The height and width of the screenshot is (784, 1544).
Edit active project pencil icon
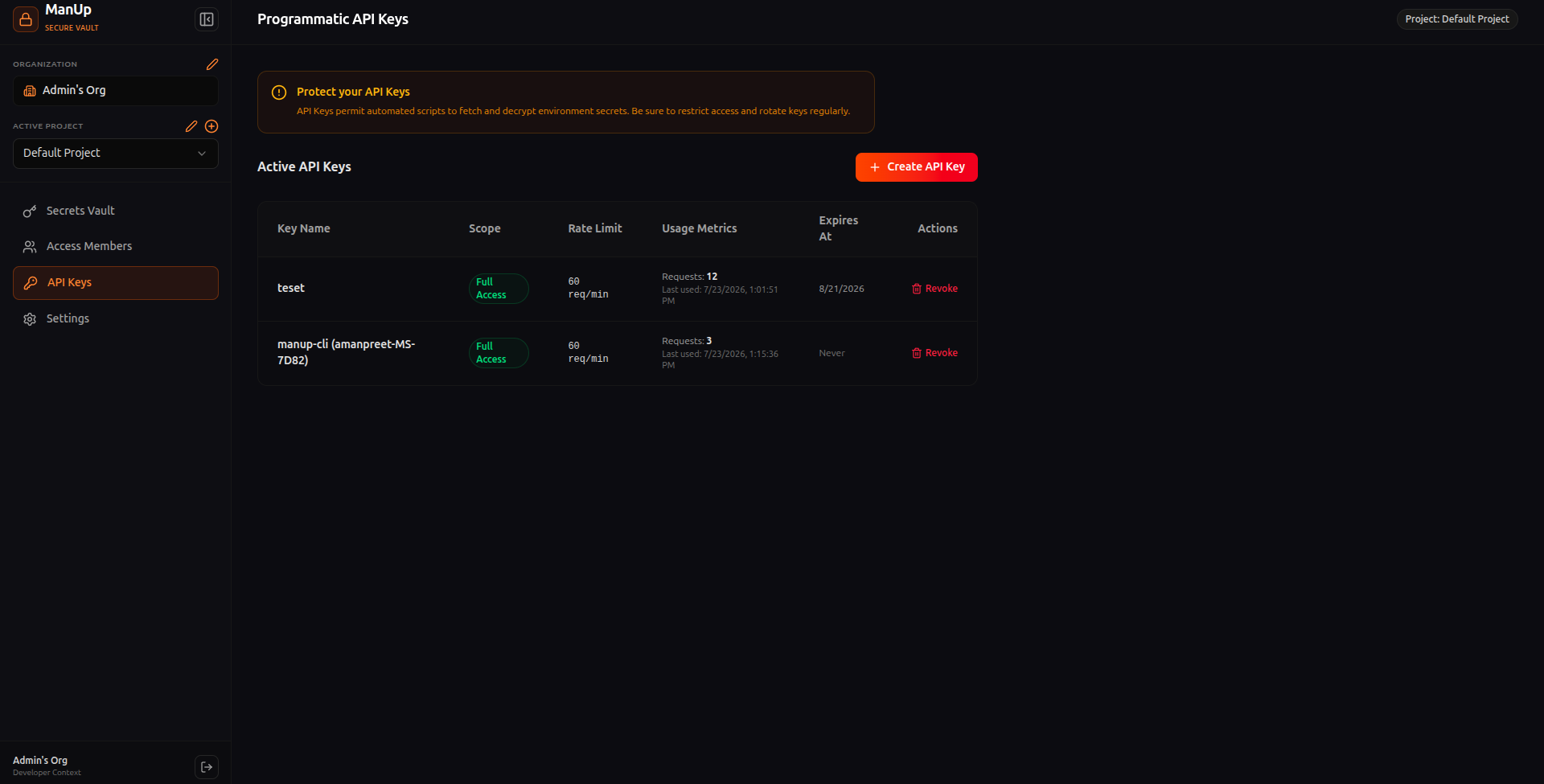pos(191,126)
